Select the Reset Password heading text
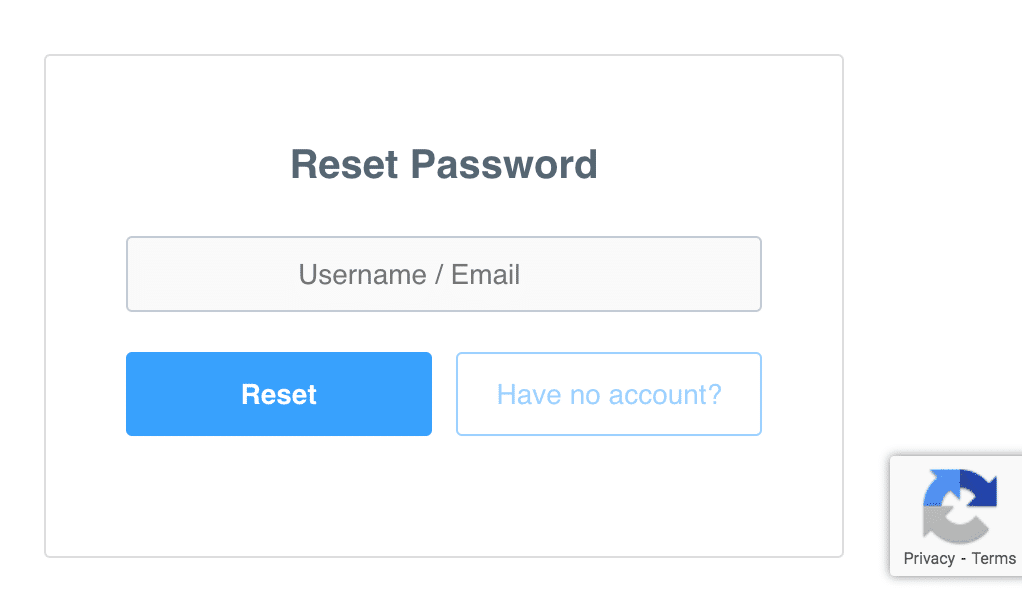 click(x=444, y=164)
